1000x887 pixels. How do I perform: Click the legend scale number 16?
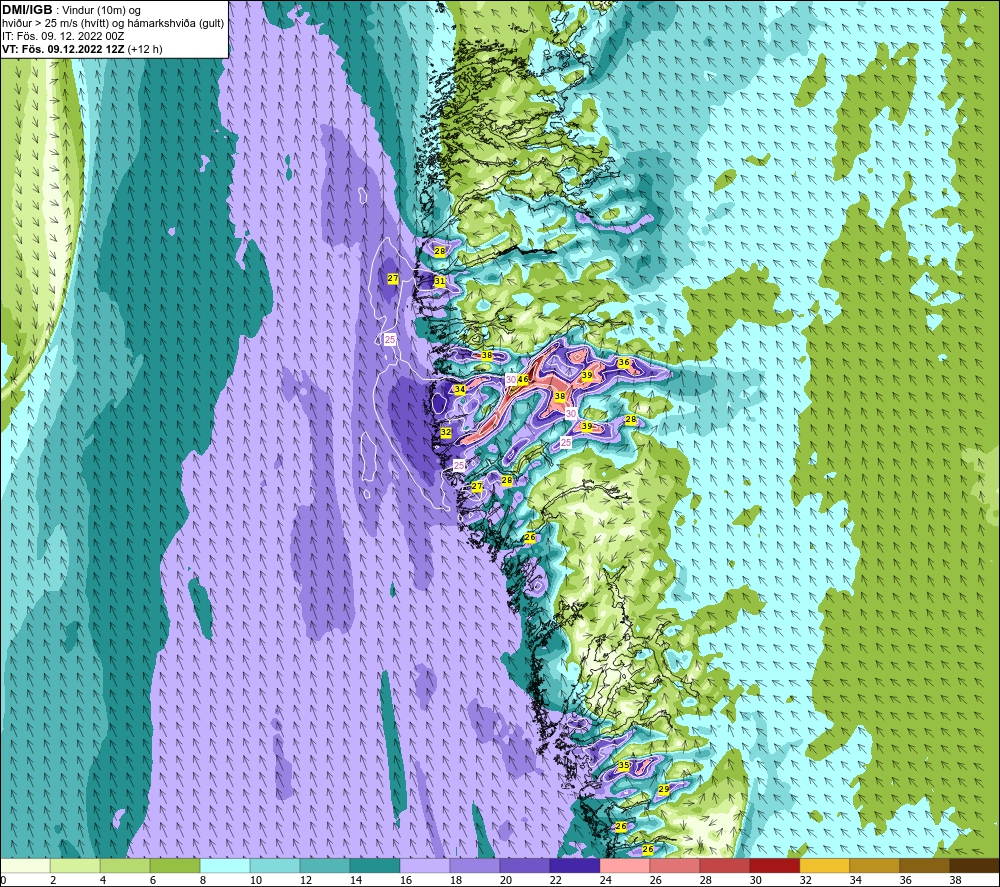point(406,880)
